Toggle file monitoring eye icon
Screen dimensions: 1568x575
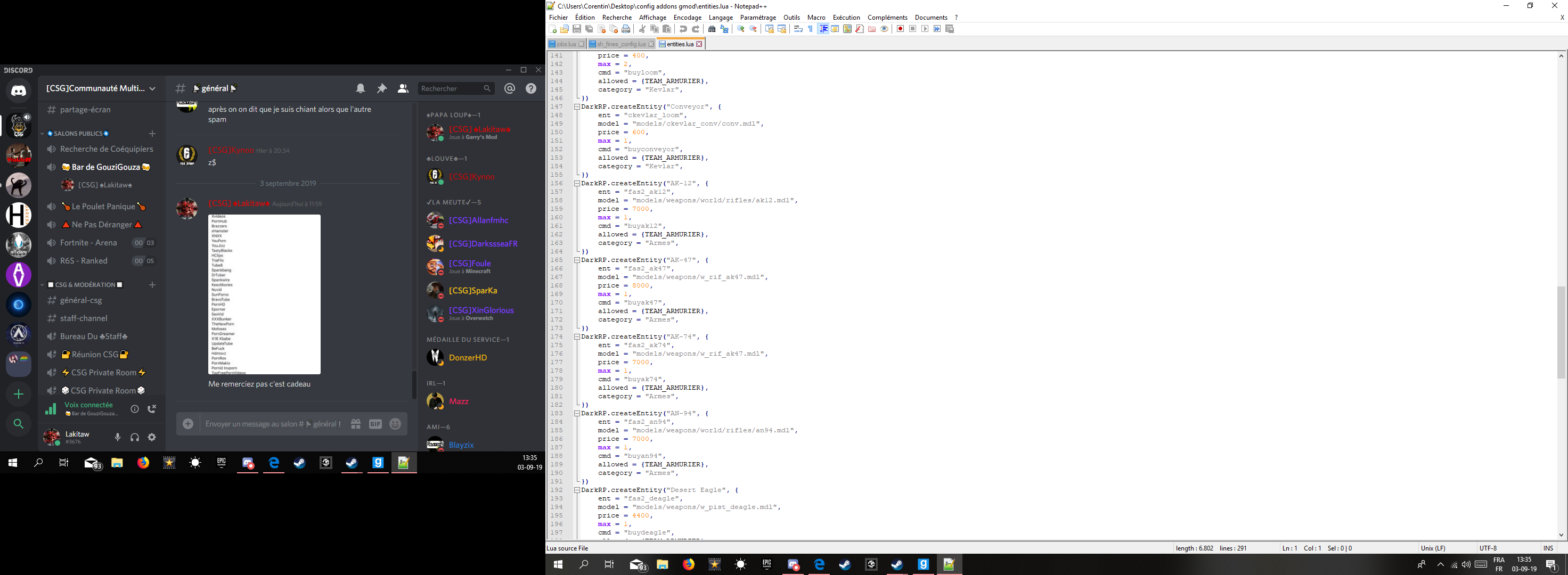point(884,29)
